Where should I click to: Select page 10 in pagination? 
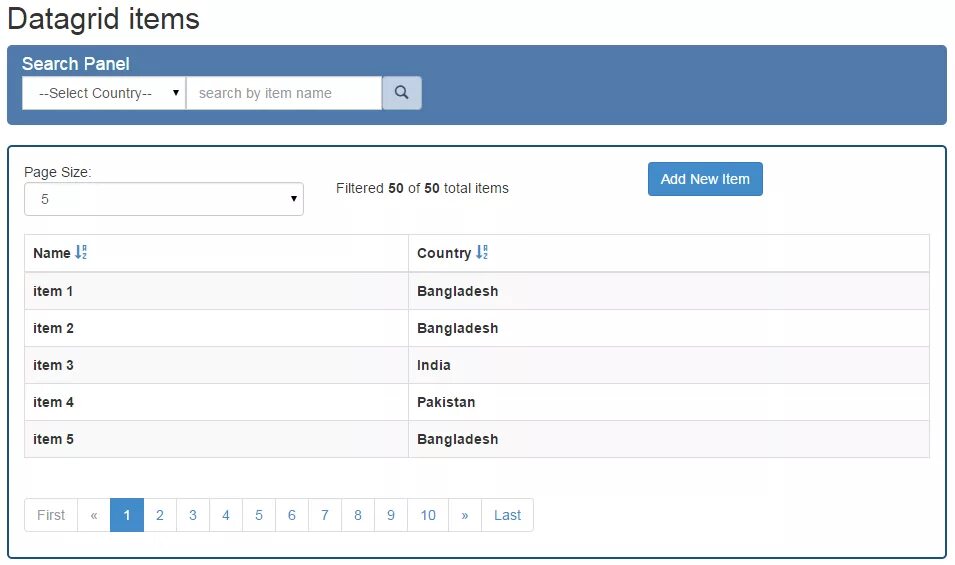coord(428,515)
